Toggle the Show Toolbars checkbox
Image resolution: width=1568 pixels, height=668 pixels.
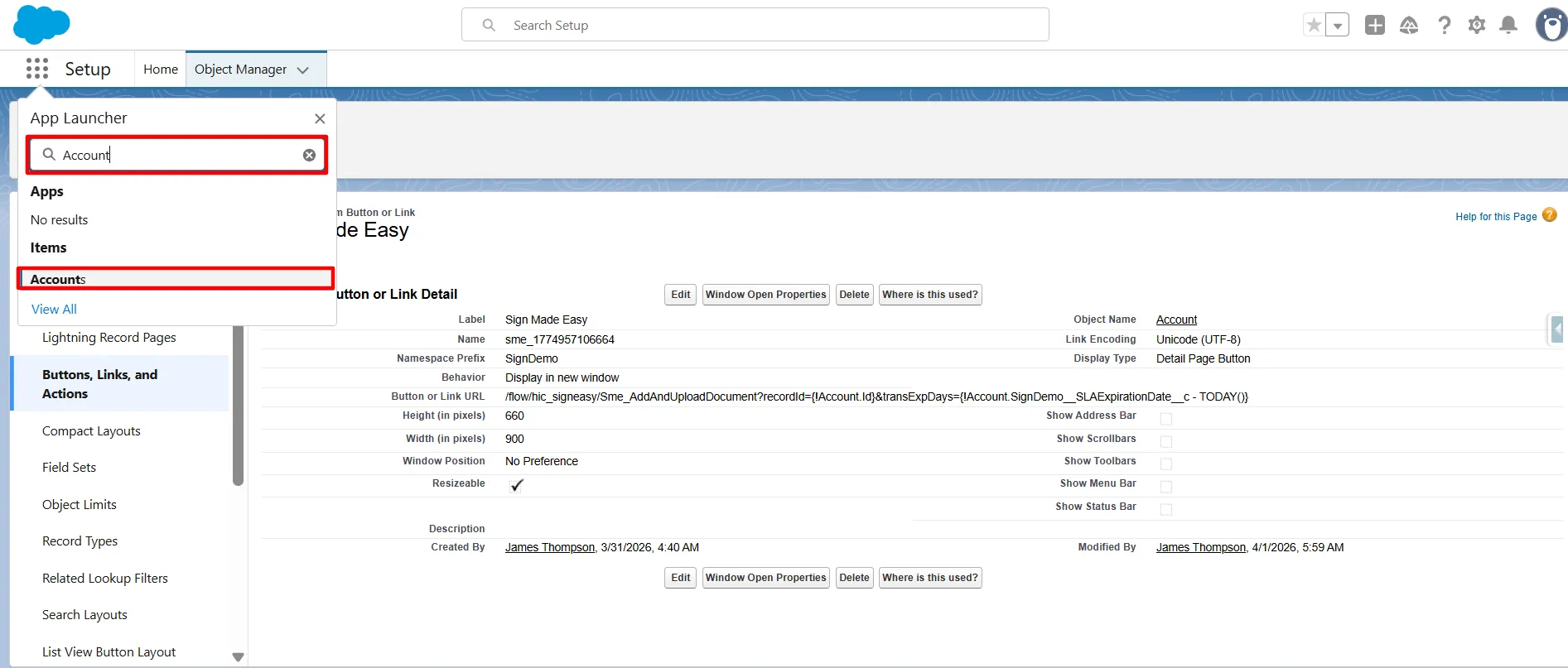pos(1166,464)
